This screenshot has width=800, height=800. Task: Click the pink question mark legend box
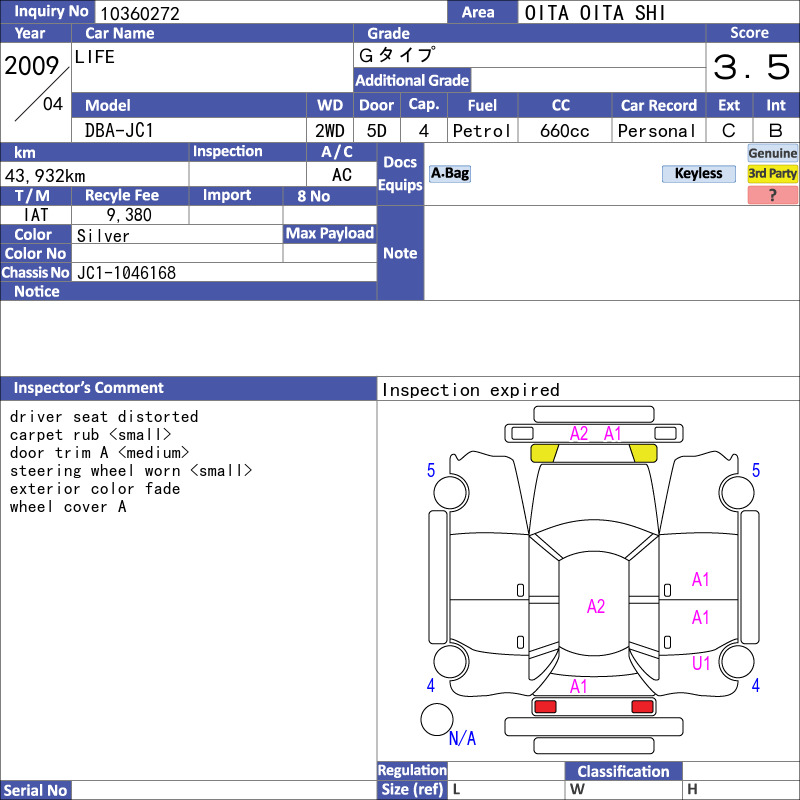(772, 195)
